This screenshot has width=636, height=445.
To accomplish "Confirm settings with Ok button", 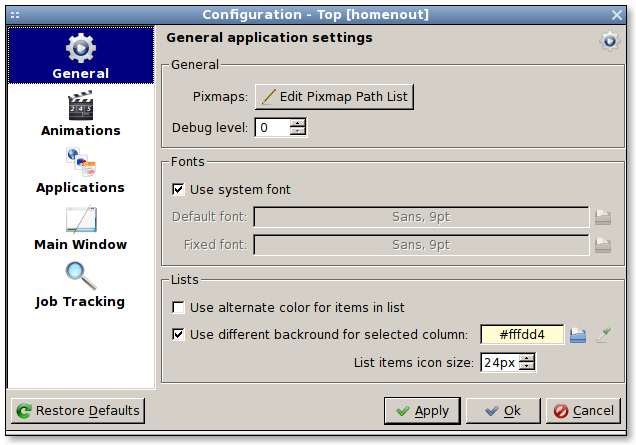I will 503,411.
